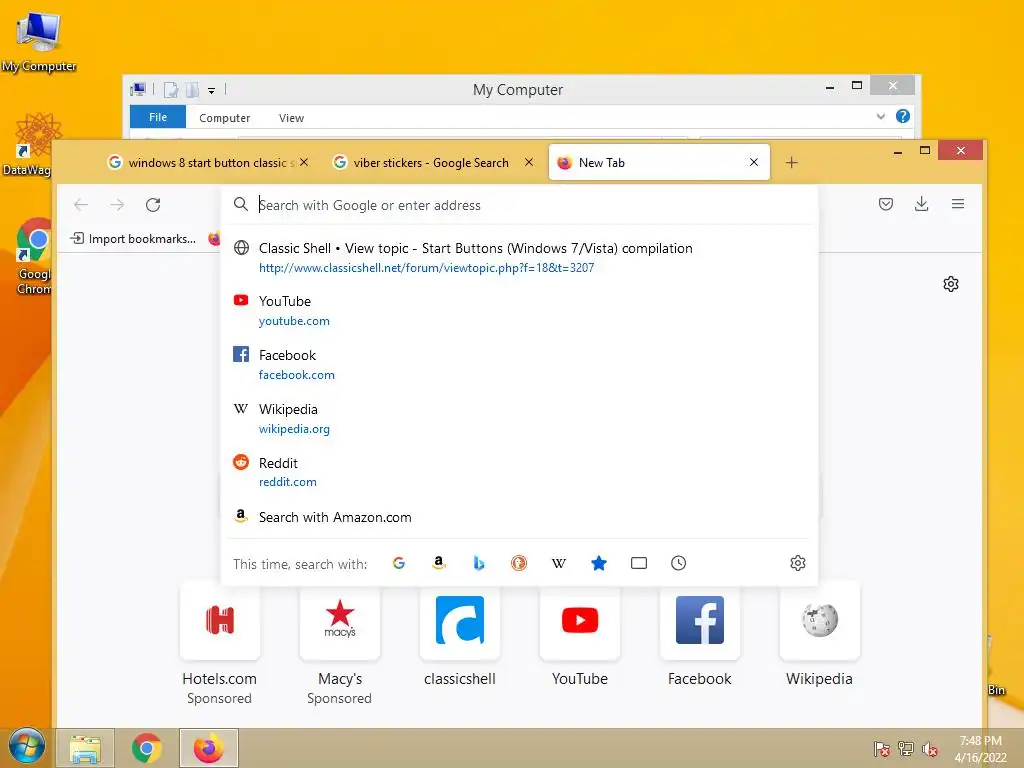This screenshot has height=768, width=1024.
Task: Open a new tab with plus button
Action: click(792, 163)
